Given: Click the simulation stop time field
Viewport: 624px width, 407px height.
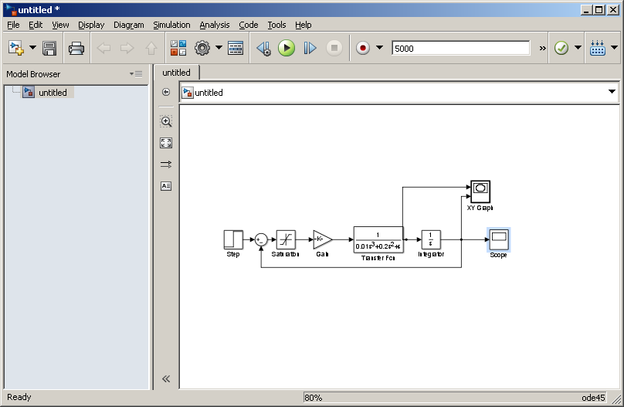Looking at the screenshot, I should (460, 48).
